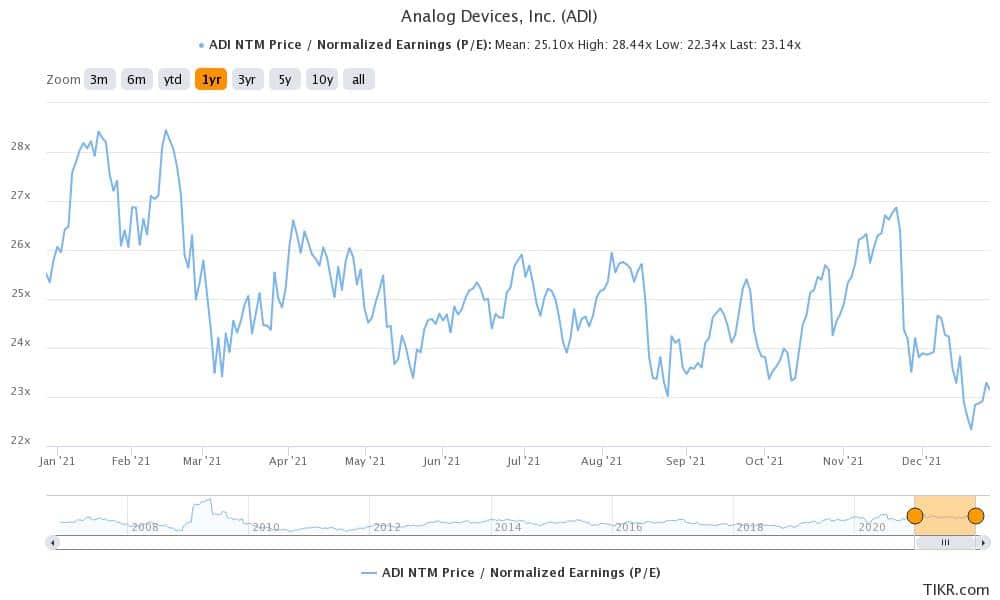The image size is (1000, 600).
Task: Set zoom range to 5y
Action: [284, 80]
